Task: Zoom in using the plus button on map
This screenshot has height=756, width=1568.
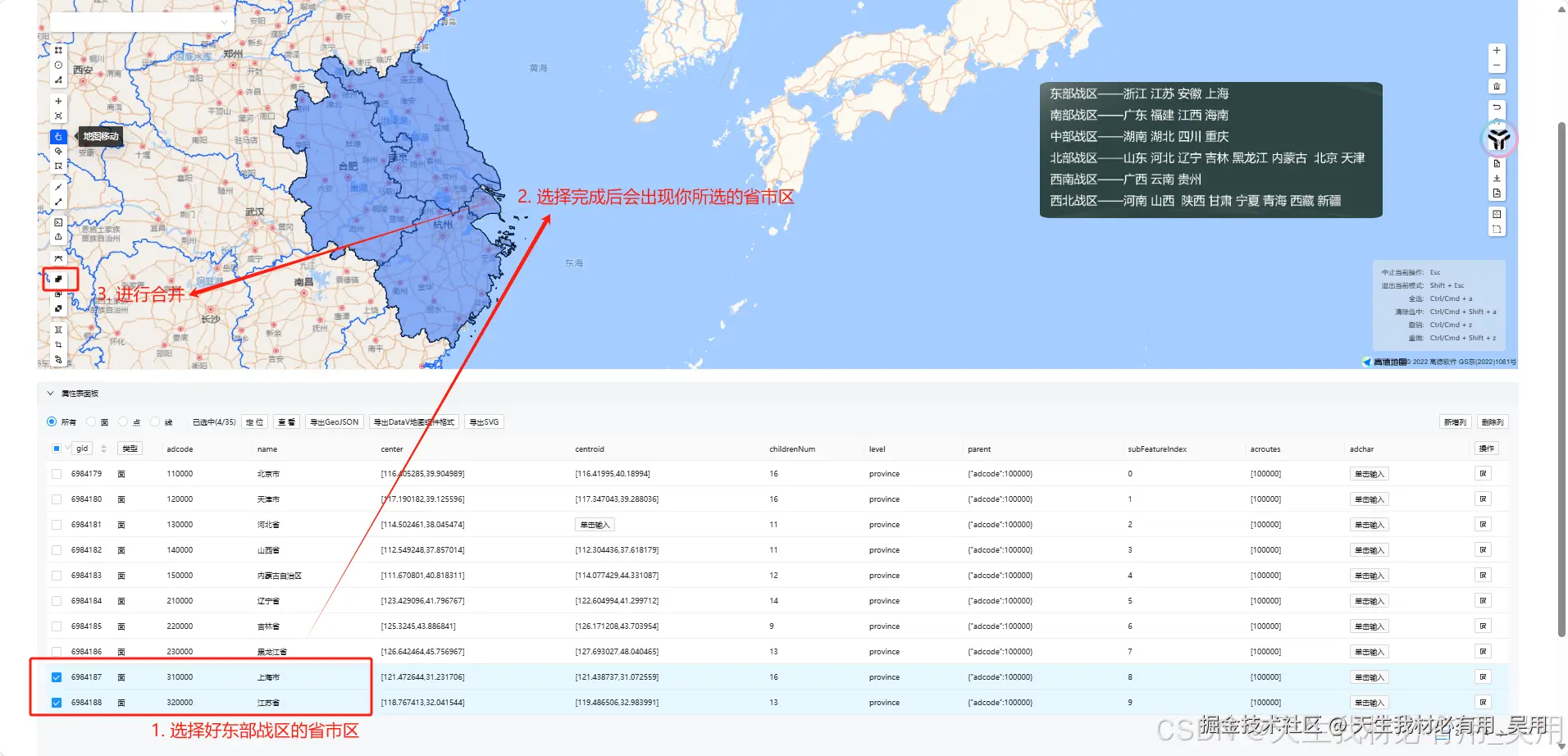Action: [1497, 50]
